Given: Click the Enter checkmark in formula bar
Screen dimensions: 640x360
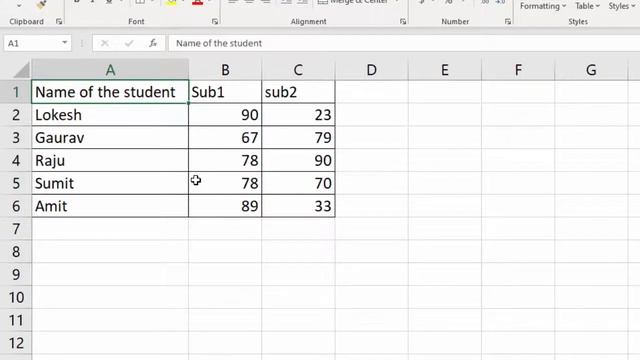Looking at the screenshot, I should click(129, 43).
